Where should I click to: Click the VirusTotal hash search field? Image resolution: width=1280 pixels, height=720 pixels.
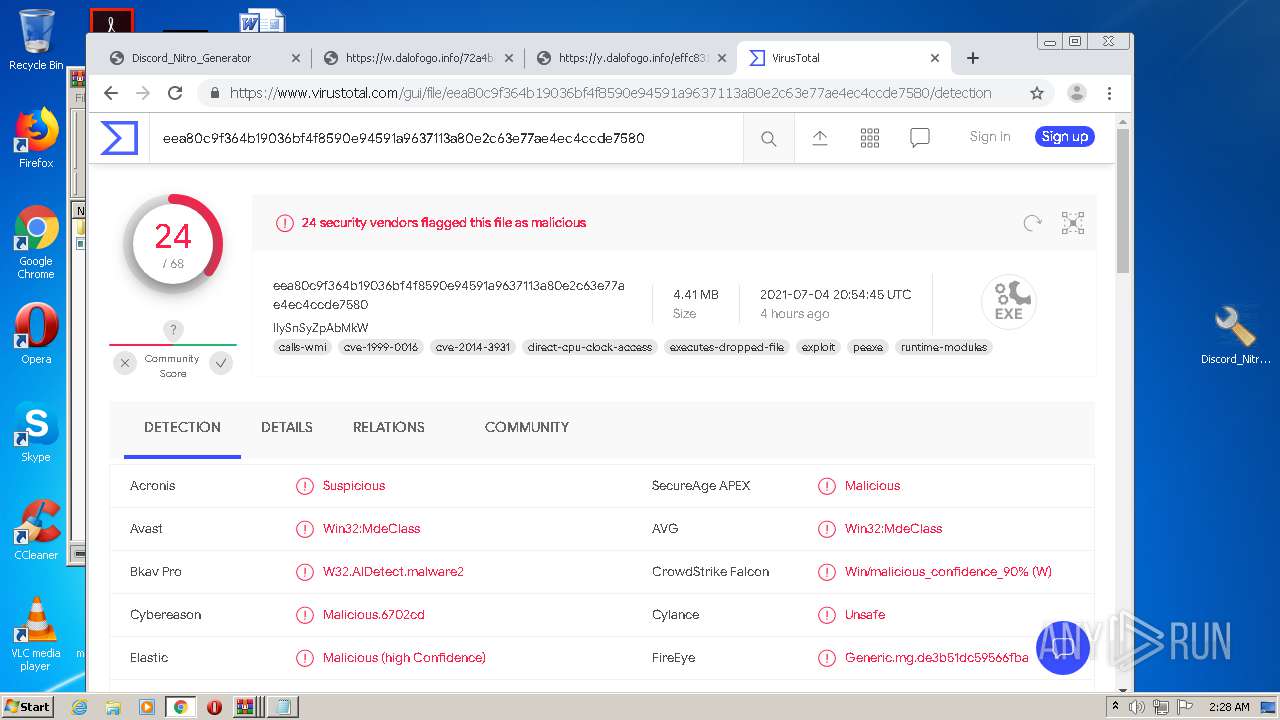(447, 139)
